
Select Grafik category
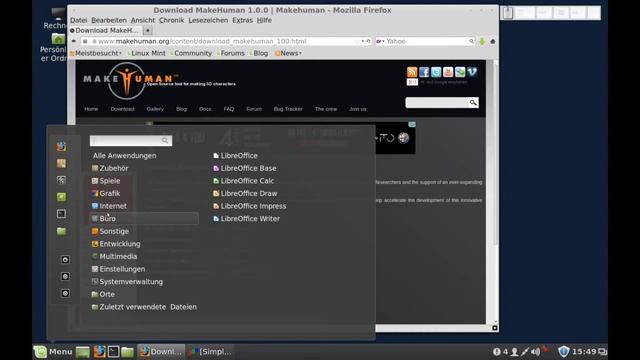click(106, 193)
